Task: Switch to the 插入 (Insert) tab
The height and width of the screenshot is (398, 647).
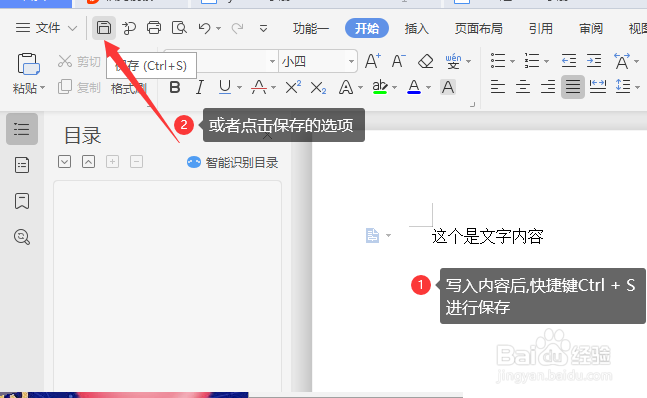Action: click(417, 28)
